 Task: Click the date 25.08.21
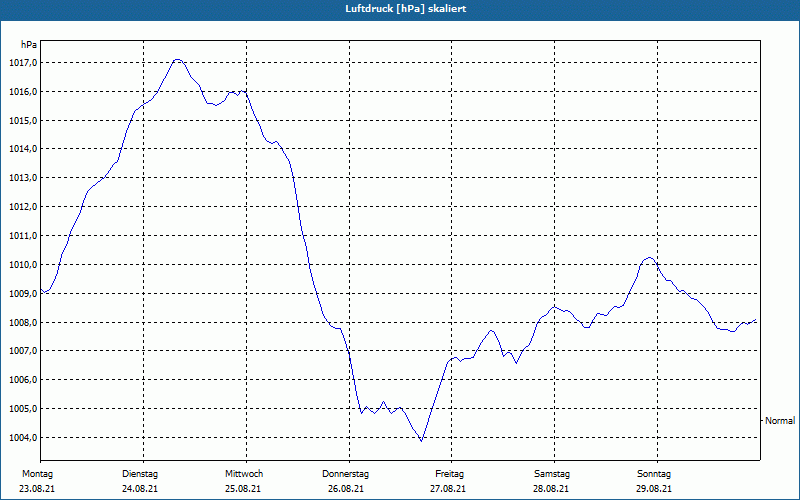click(x=243, y=489)
